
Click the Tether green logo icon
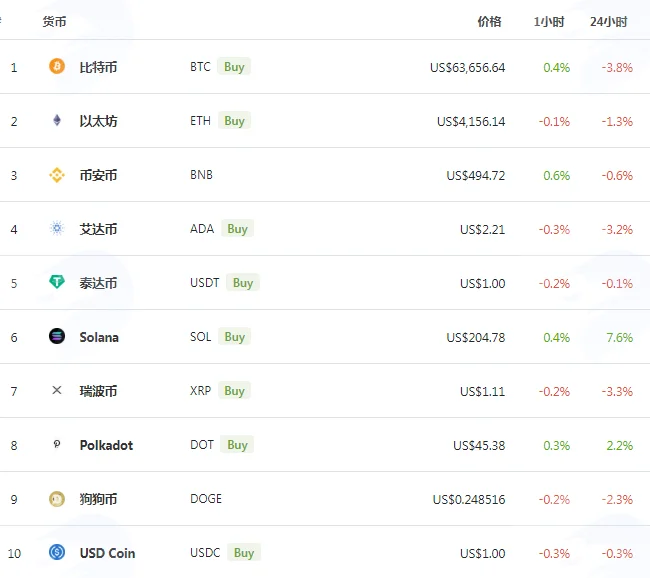point(57,282)
